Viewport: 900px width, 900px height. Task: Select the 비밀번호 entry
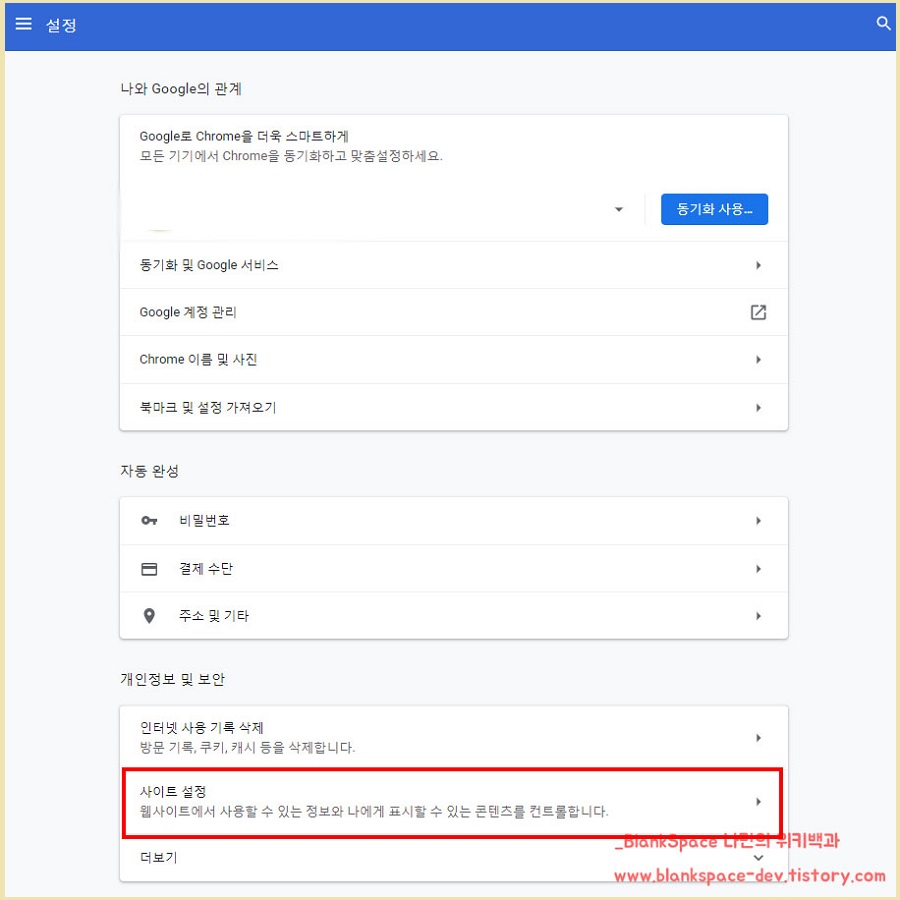click(453, 521)
